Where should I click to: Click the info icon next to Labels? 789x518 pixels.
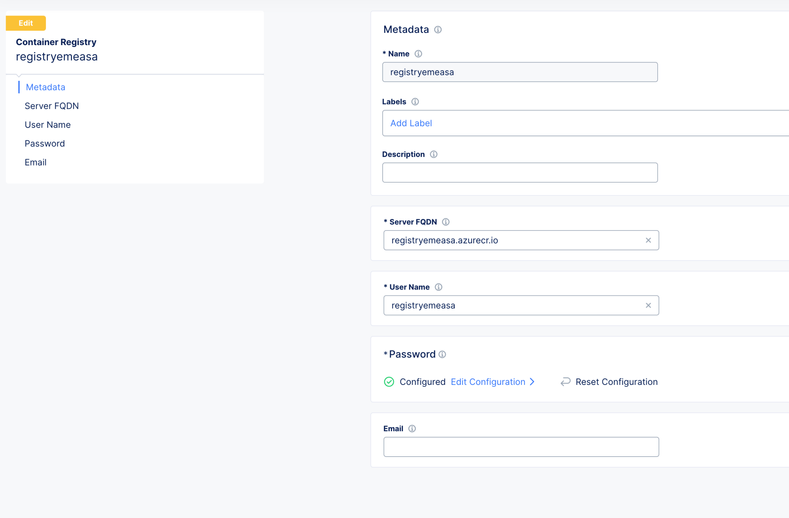415,102
